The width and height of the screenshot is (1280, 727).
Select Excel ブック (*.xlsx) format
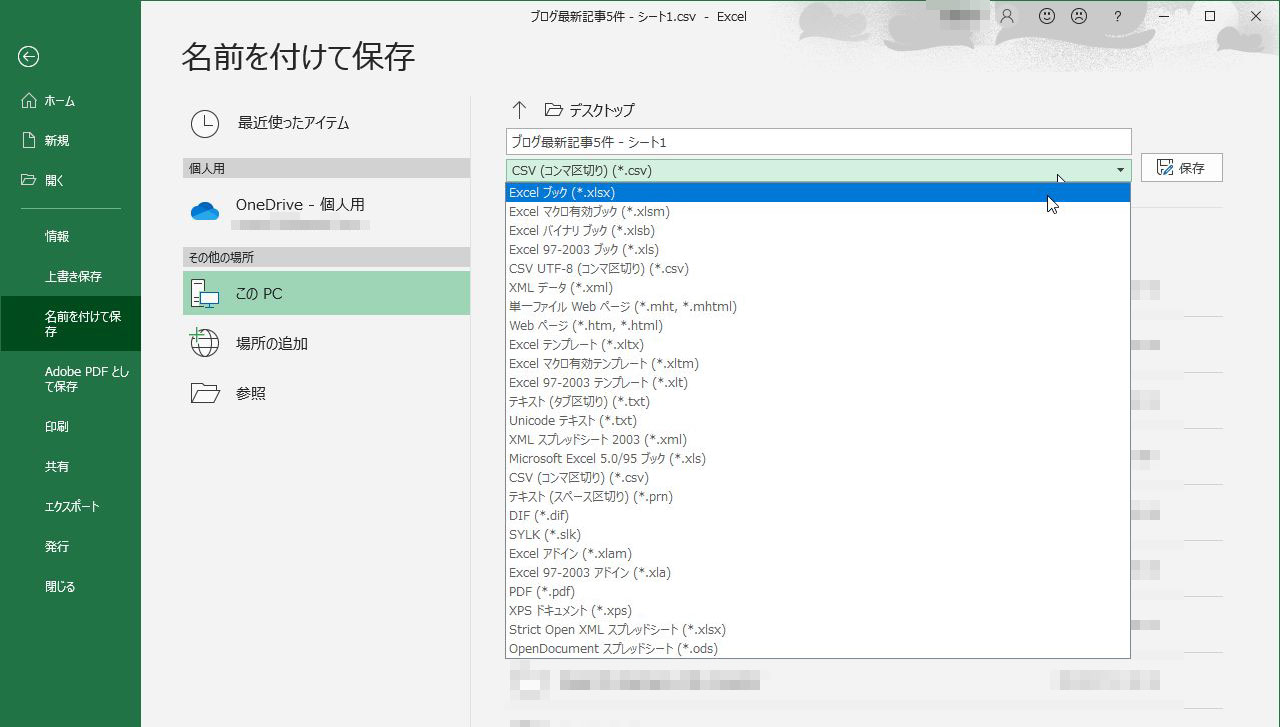(x=818, y=193)
